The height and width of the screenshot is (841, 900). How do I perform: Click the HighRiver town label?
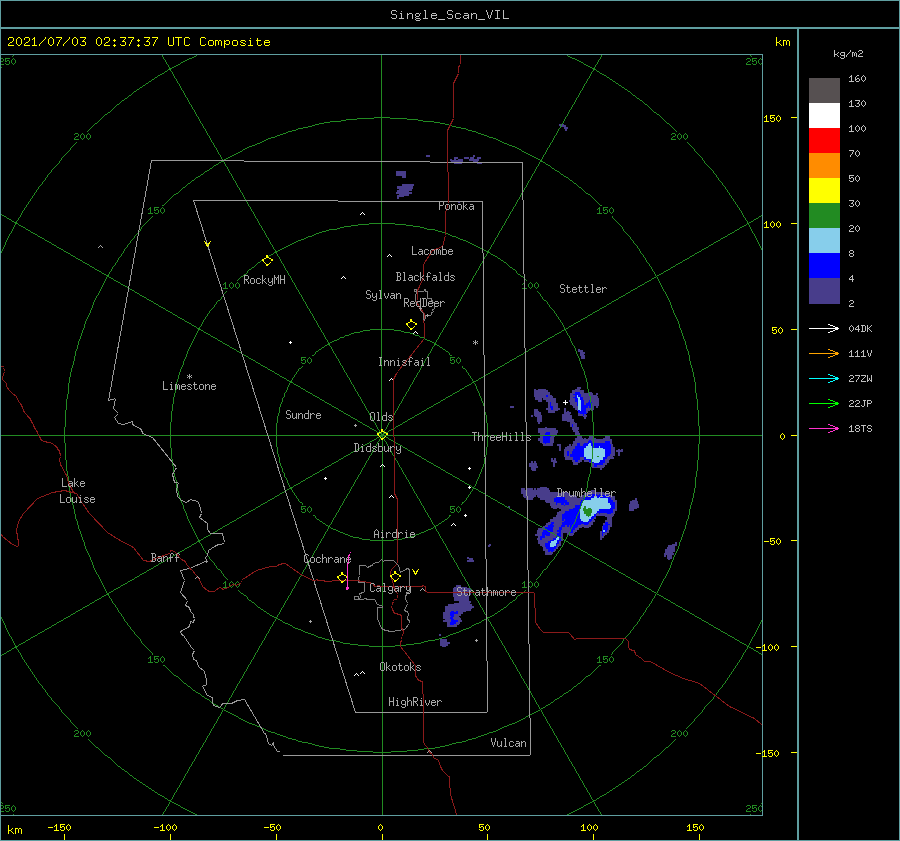coord(415,702)
